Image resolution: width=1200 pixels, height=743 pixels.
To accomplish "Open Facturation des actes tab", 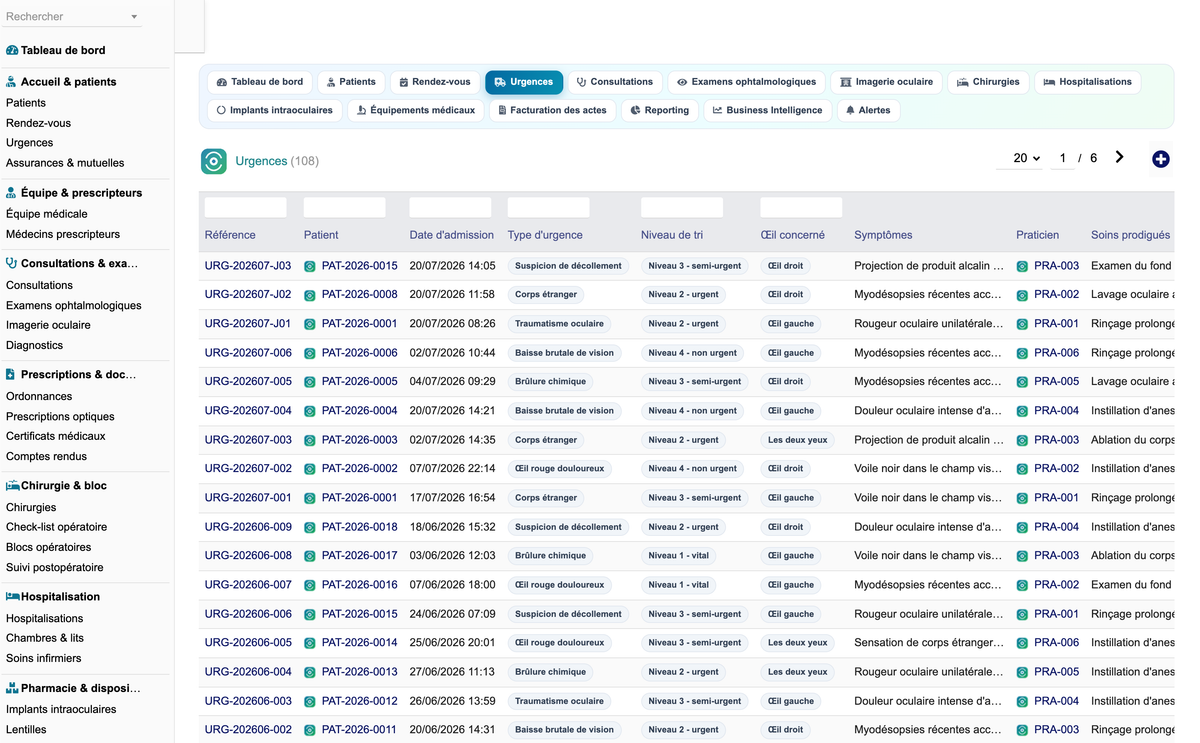I will click(552, 110).
